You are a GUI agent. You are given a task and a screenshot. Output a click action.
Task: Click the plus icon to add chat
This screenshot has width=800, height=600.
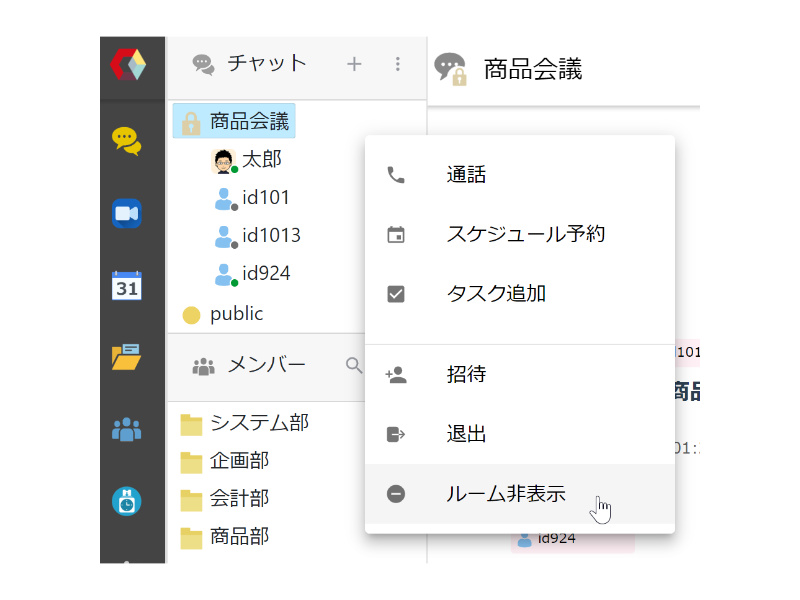tap(354, 64)
